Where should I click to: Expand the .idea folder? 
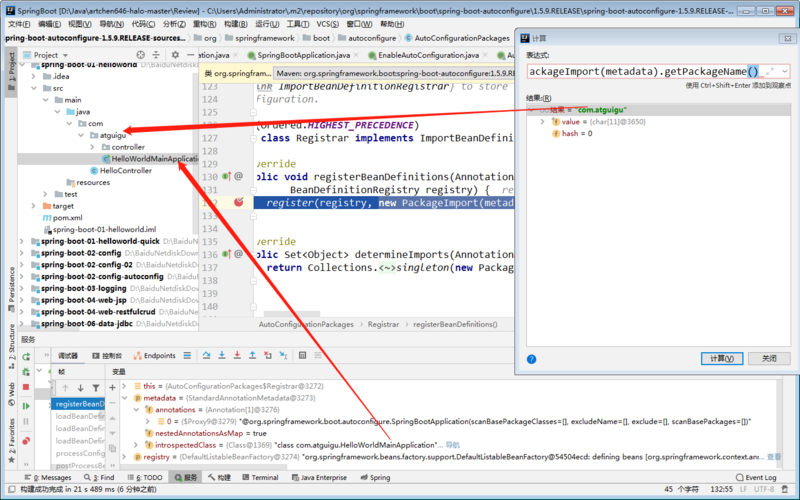pos(34,76)
